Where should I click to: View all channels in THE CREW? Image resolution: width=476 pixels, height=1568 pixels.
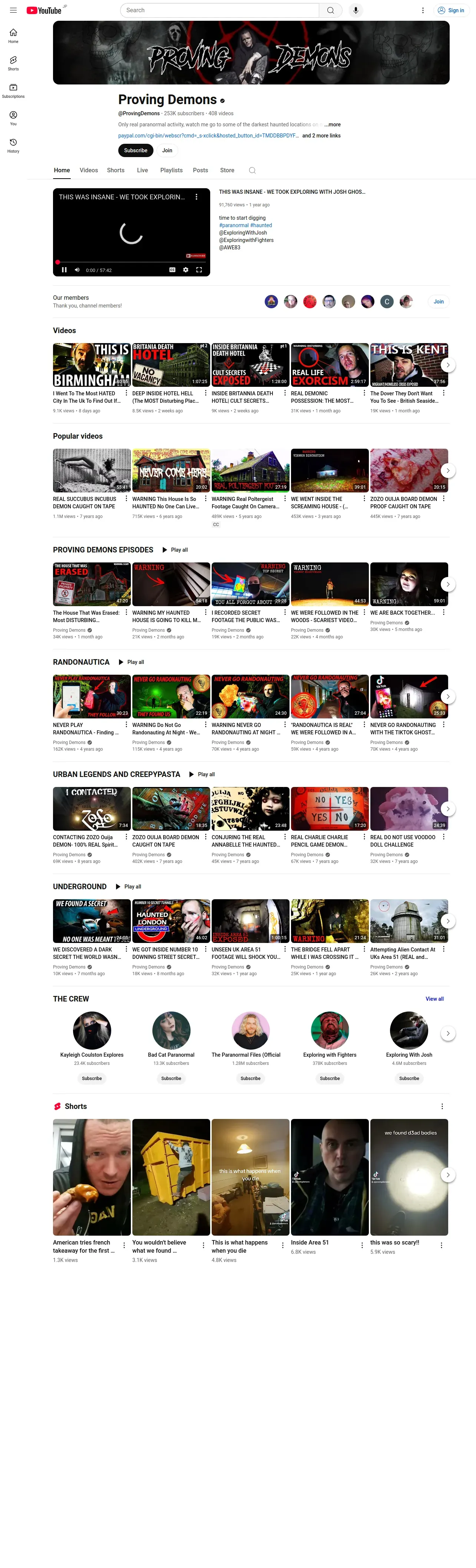pyautogui.click(x=434, y=999)
